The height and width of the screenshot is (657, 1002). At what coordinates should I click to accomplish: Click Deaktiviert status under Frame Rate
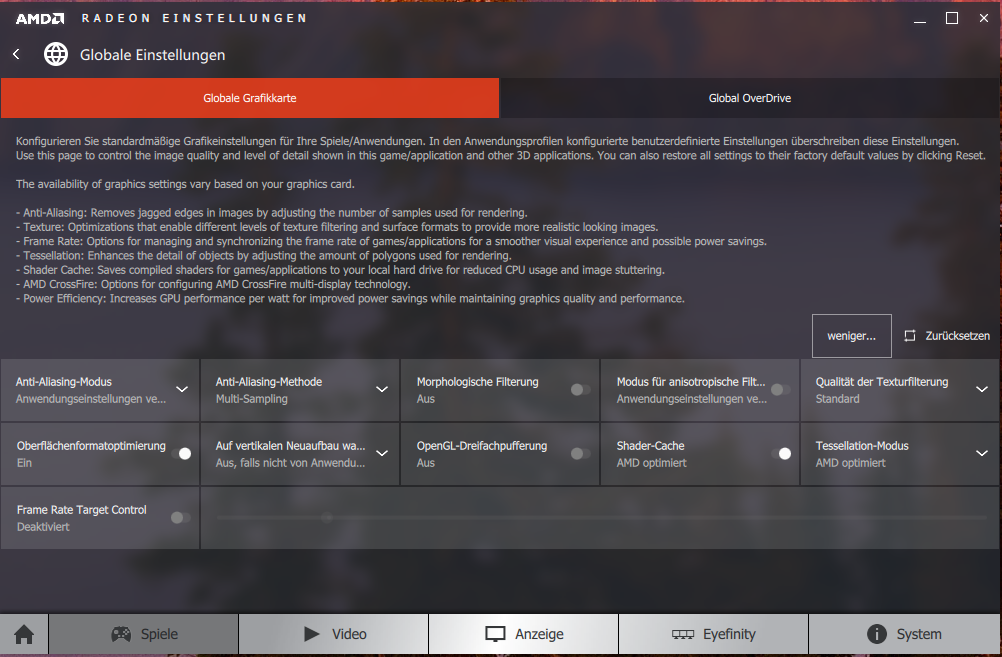tap(43, 527)
